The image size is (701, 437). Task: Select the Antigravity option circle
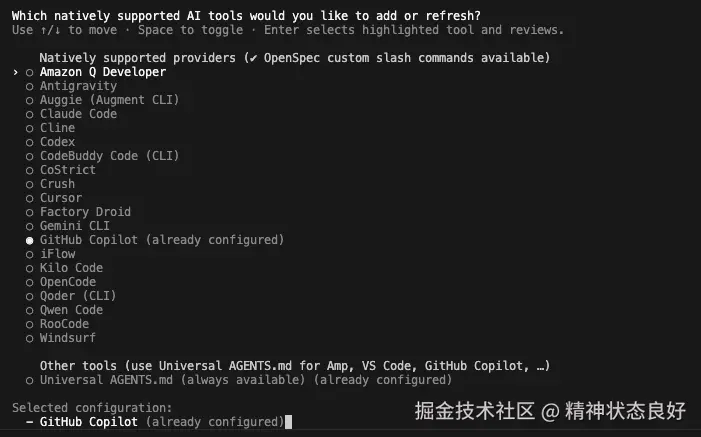[x=30, y=86]
